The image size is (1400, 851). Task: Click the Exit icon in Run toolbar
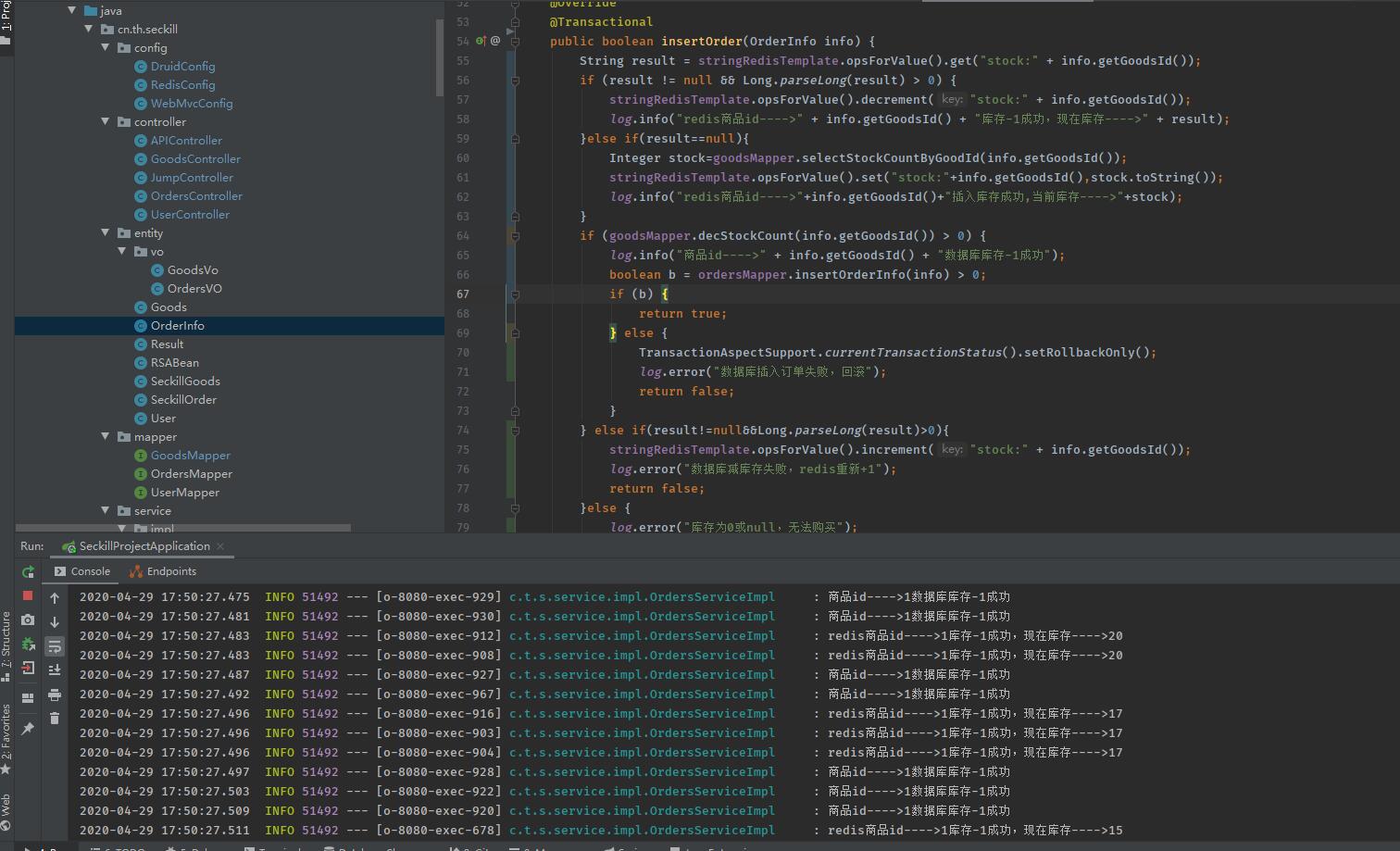point(28,668)
